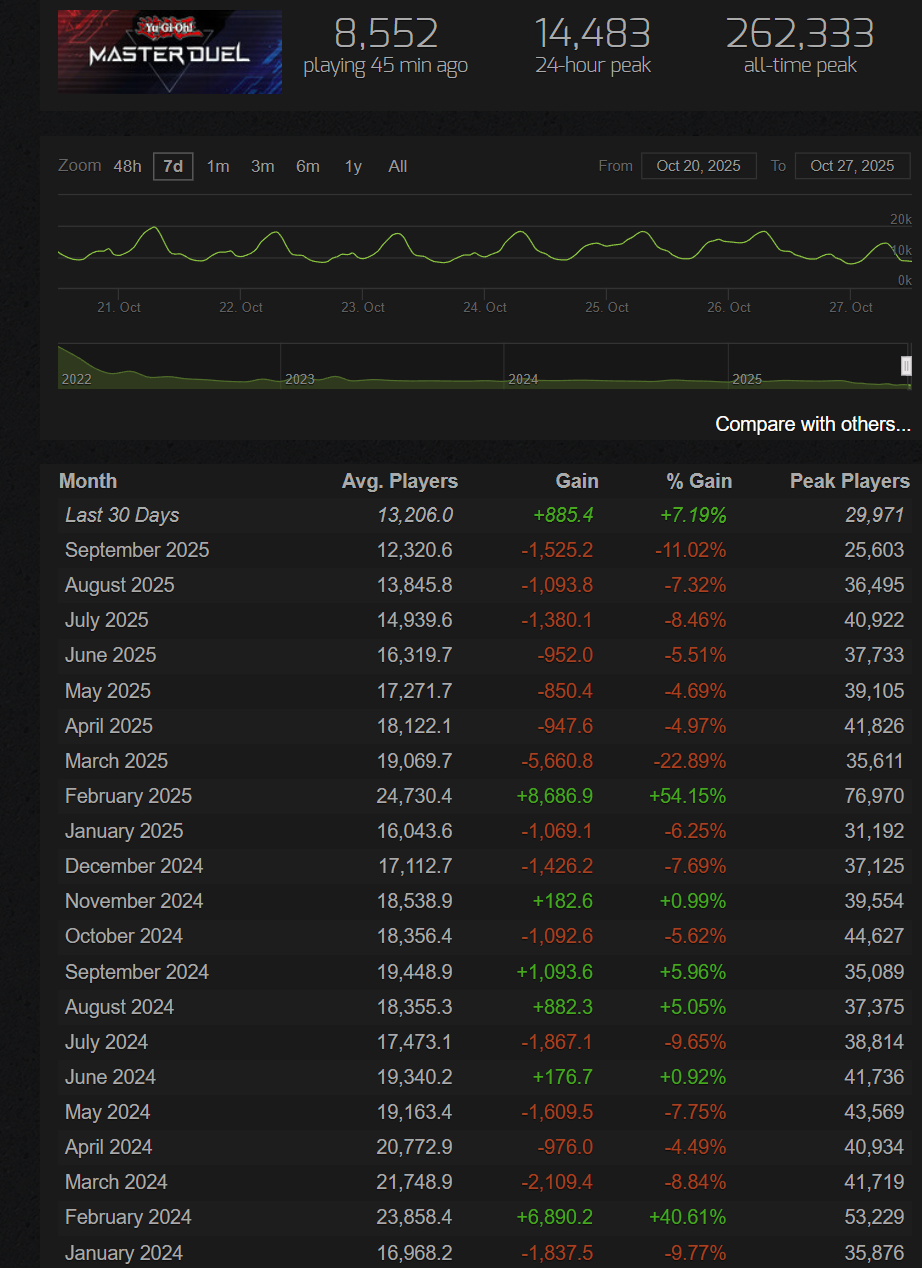Click the June 2024 month cell
922x1268 pixels.
110,1077
